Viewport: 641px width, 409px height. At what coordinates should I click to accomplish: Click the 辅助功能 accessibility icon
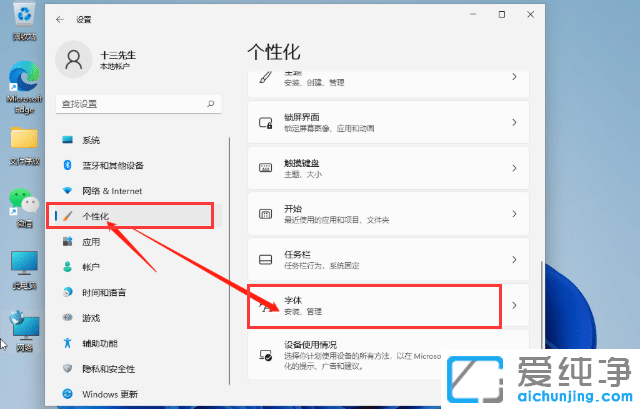[67, 343]
